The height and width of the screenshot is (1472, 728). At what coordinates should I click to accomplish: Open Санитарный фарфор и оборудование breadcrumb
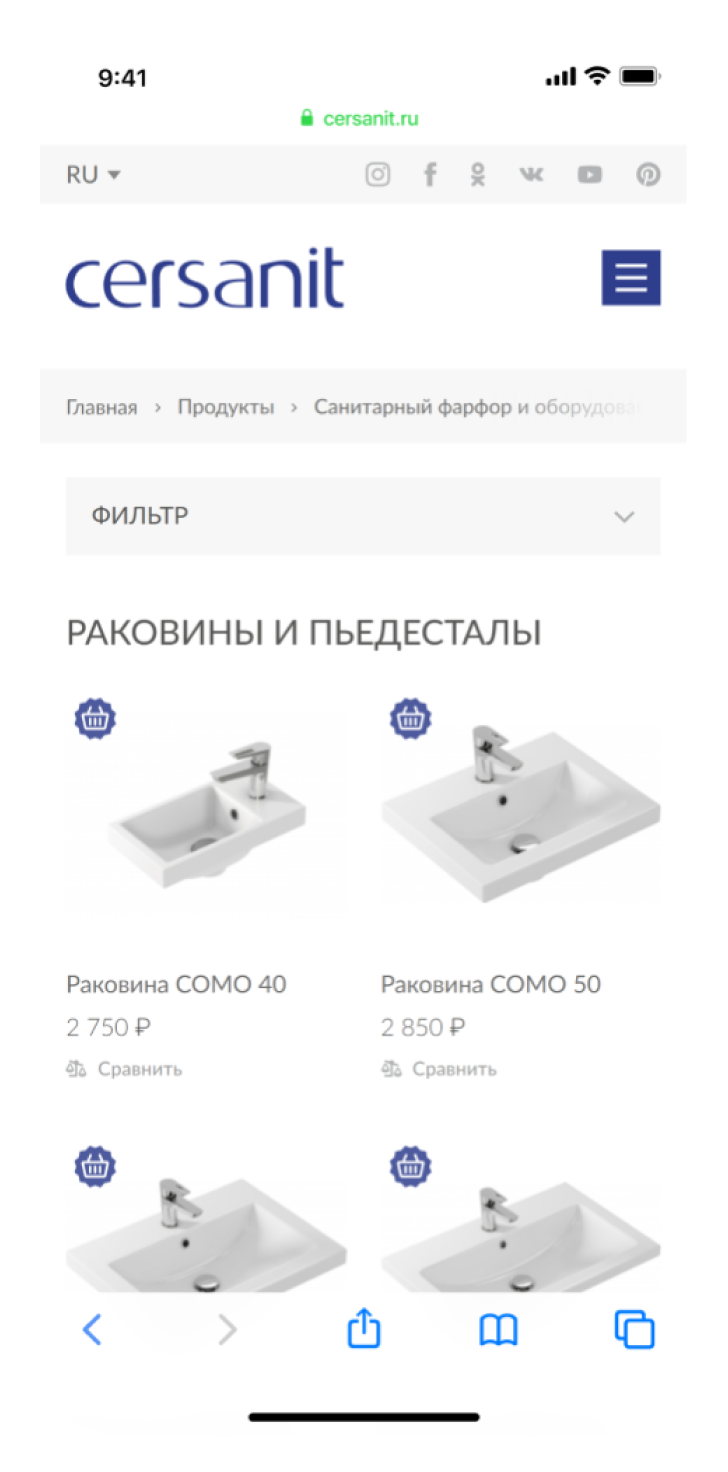(479, 407)
